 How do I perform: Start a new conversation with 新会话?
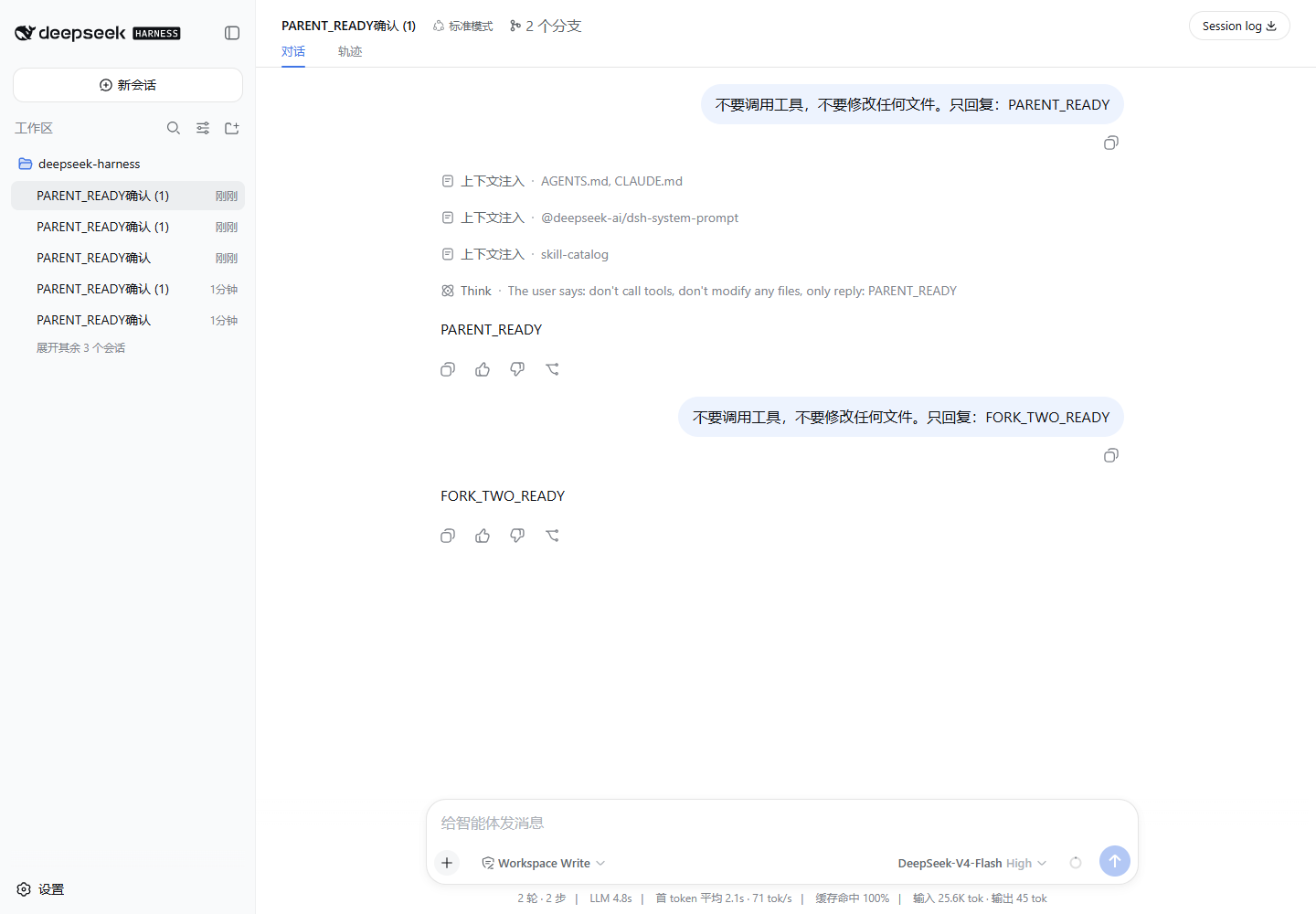(128, 85)
